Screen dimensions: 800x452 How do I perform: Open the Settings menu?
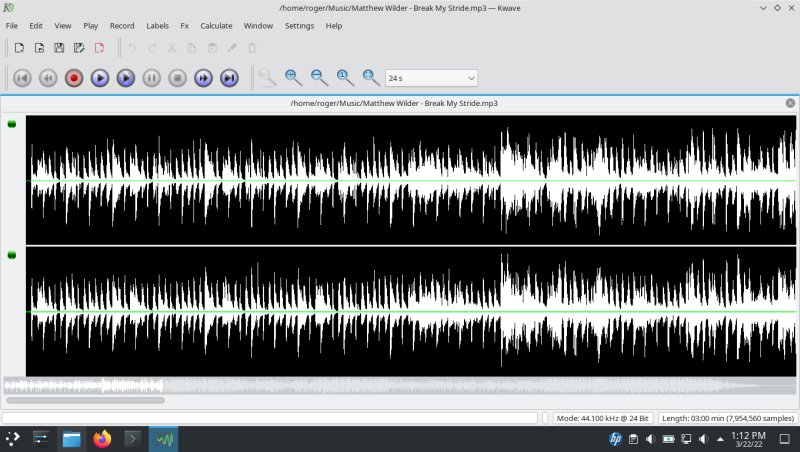[x=299, y=26]
